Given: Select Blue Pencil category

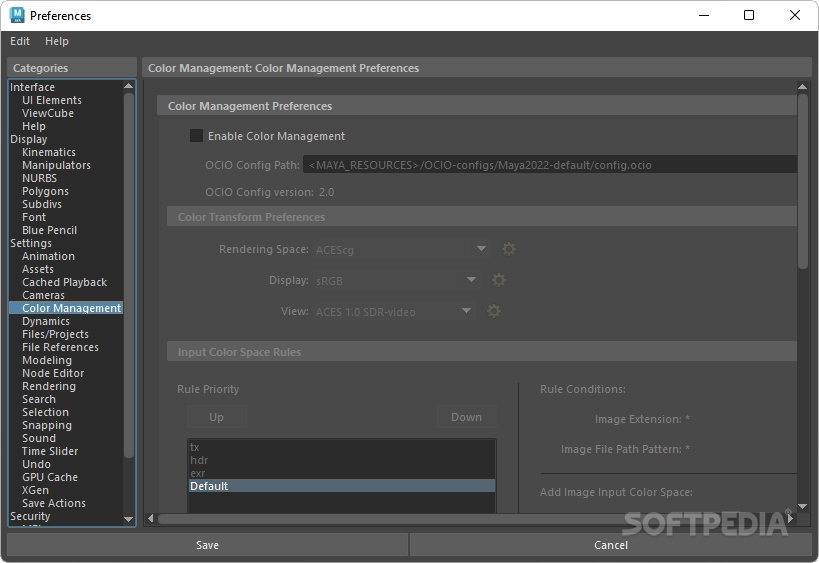Looking at the screenshot, I should tap(49, 230).
